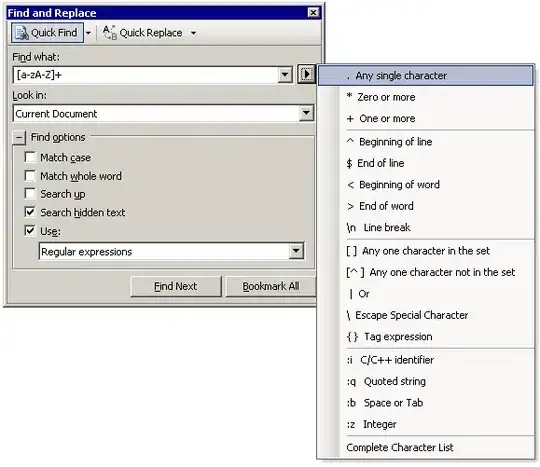
Task: Enable the Match case checkbox
Action: [x=30, y=157]
